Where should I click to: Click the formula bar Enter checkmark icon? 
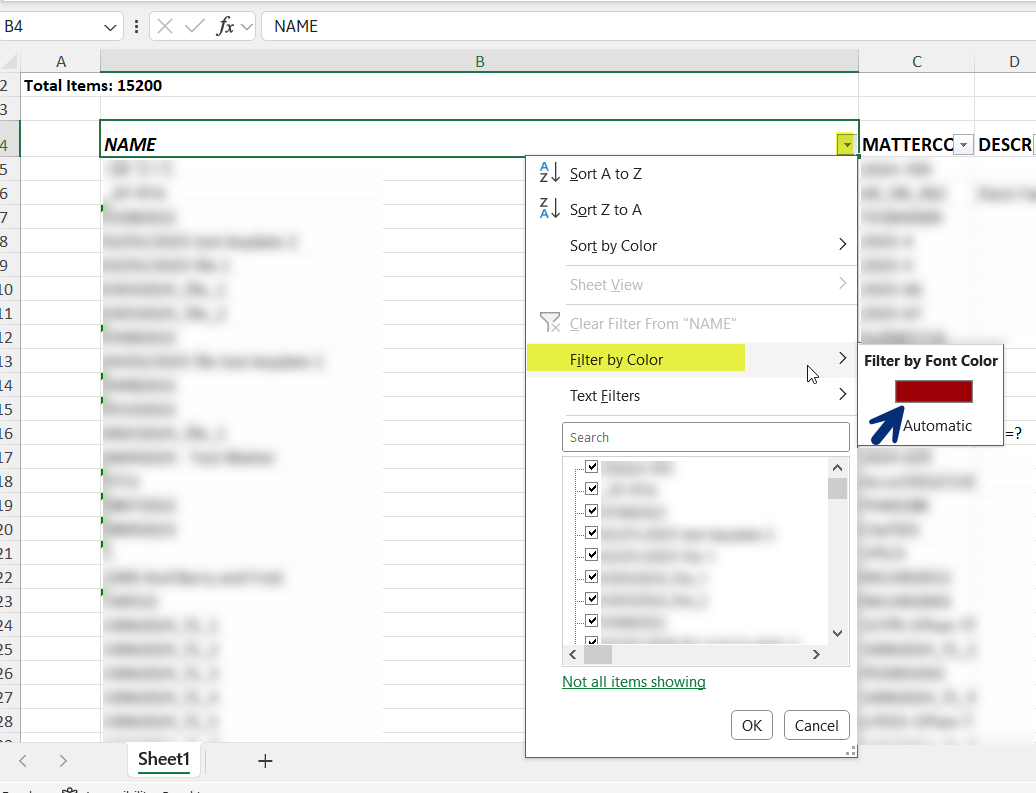point(194,26)
